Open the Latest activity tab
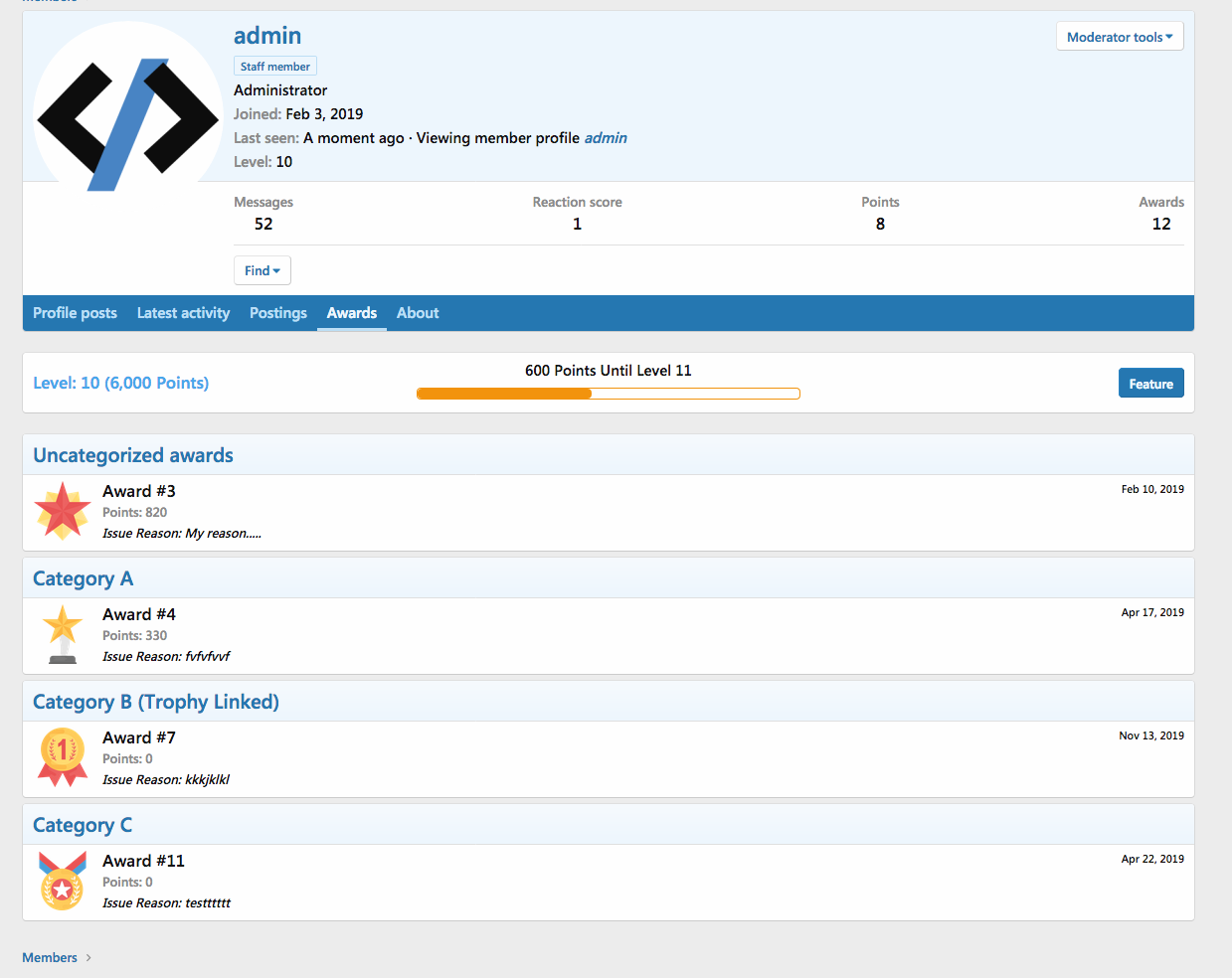Viewport: 1232px width, 978px height. [x=183, y=313]
